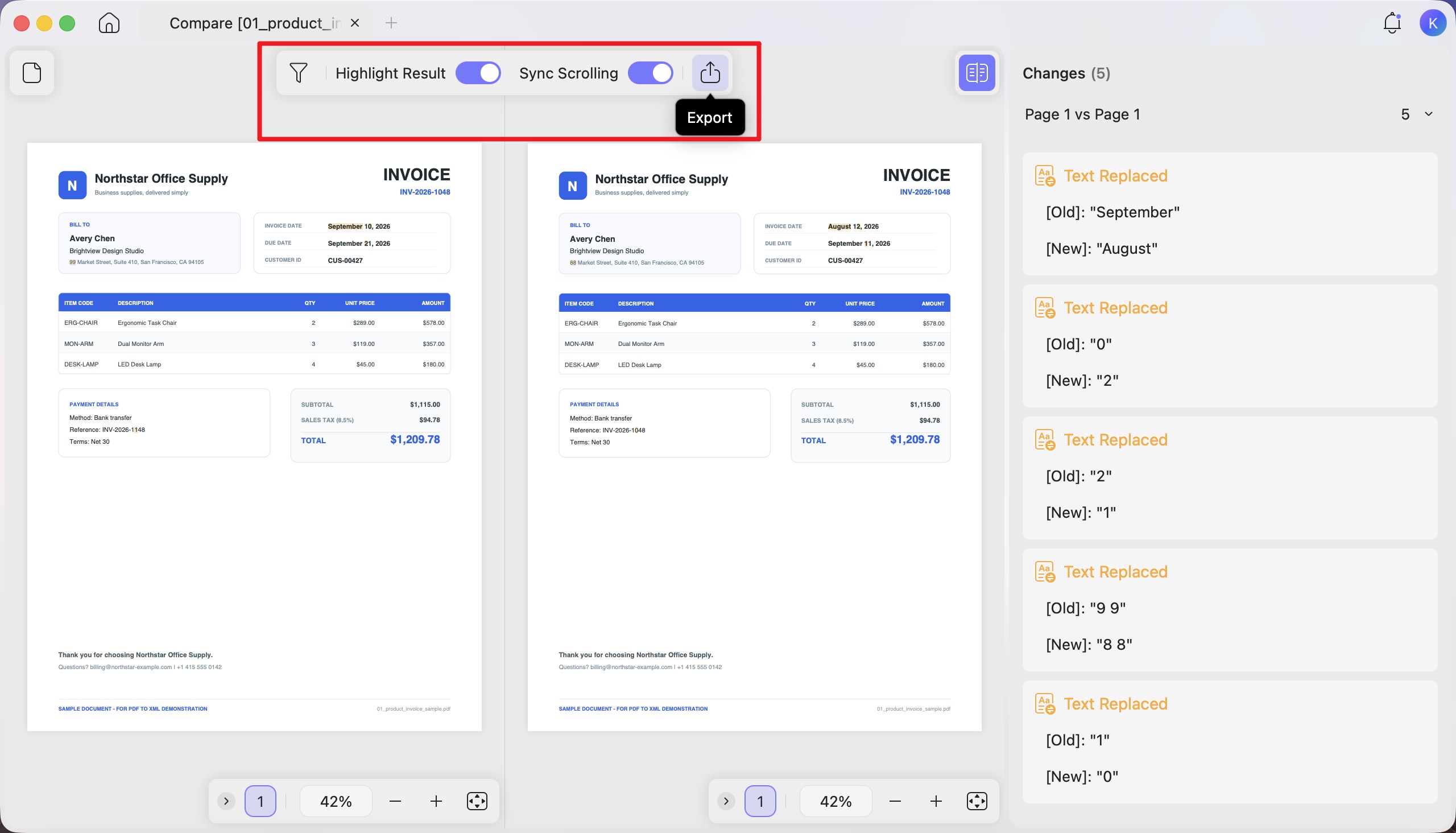Screen dimensions: 1456x833
Task: Open right document 42% zoom box
Action: [835, 801]
